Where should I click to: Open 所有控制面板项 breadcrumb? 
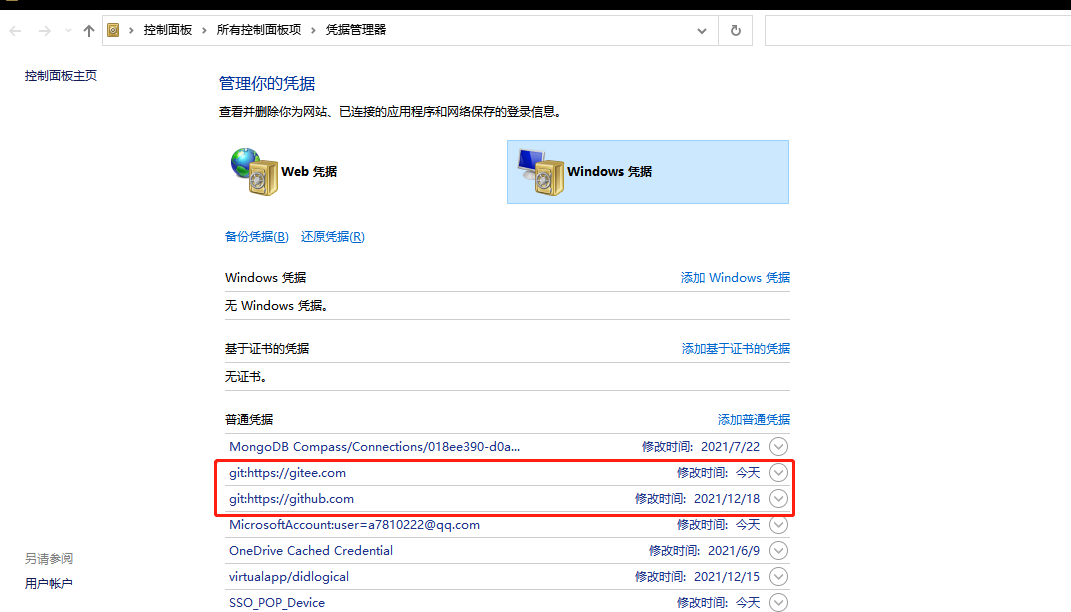tap(259, 30)
